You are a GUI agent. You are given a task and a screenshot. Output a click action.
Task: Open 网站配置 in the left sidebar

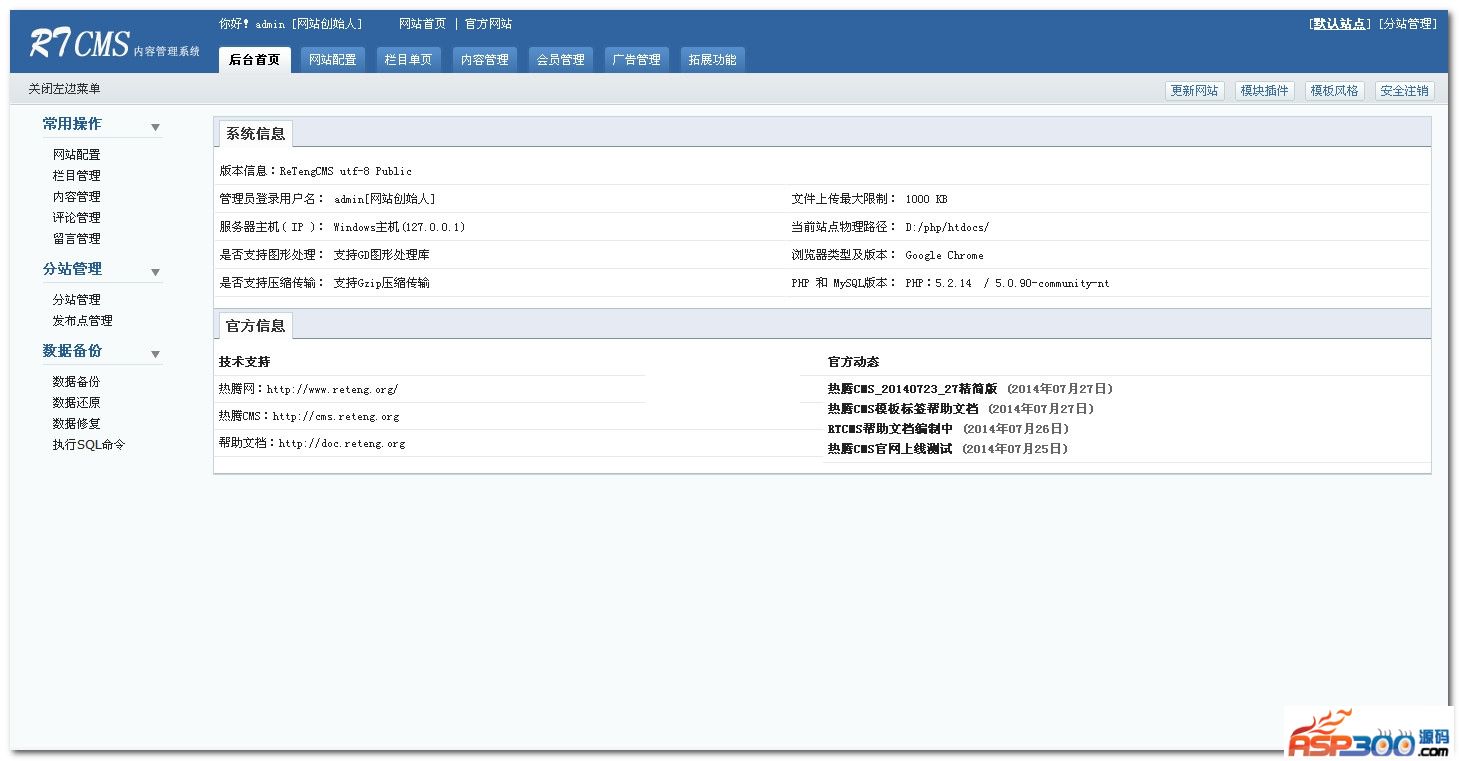pyautogui.click(x=77, y=155)
